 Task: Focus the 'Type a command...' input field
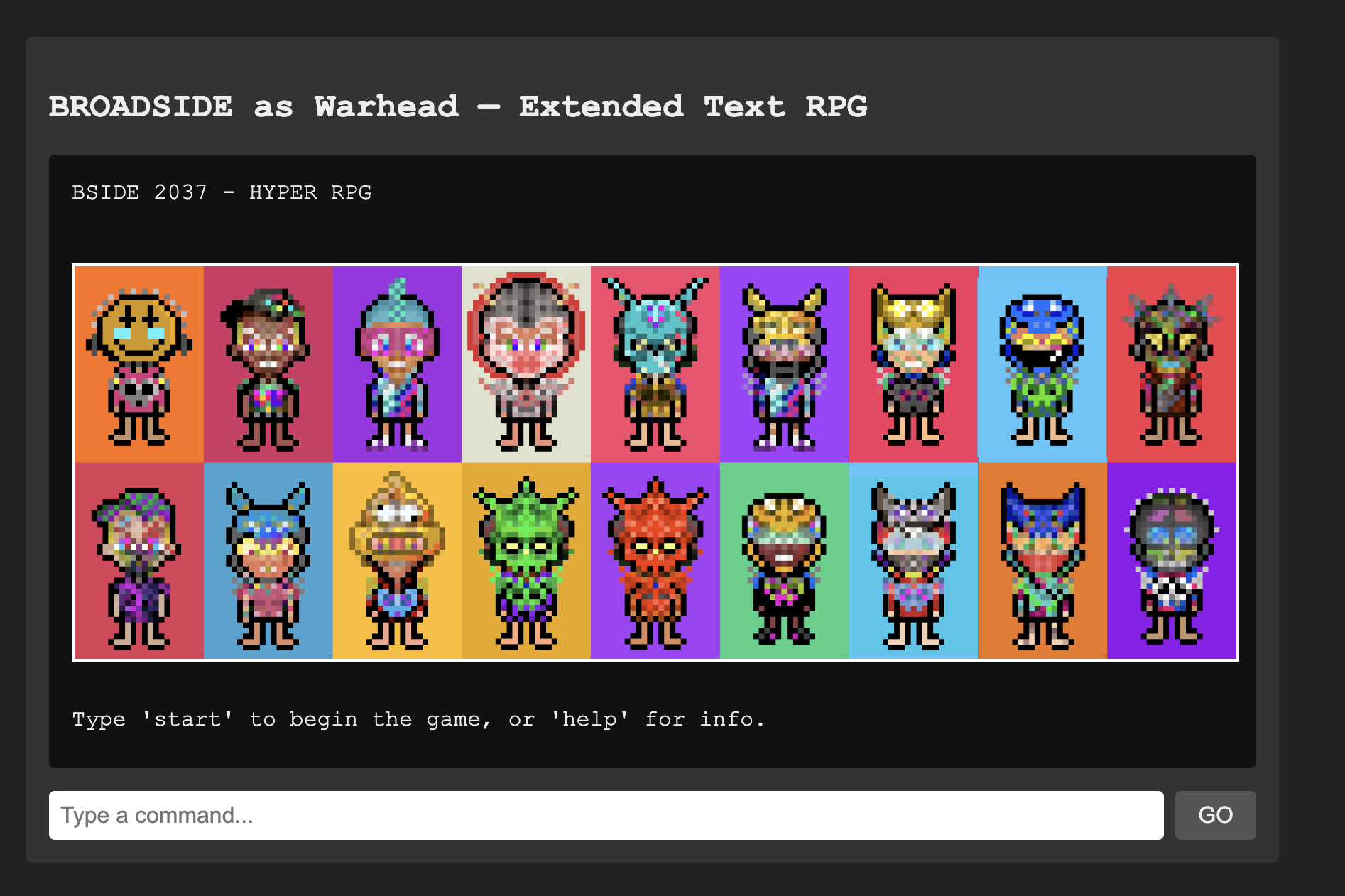[606, 815]
